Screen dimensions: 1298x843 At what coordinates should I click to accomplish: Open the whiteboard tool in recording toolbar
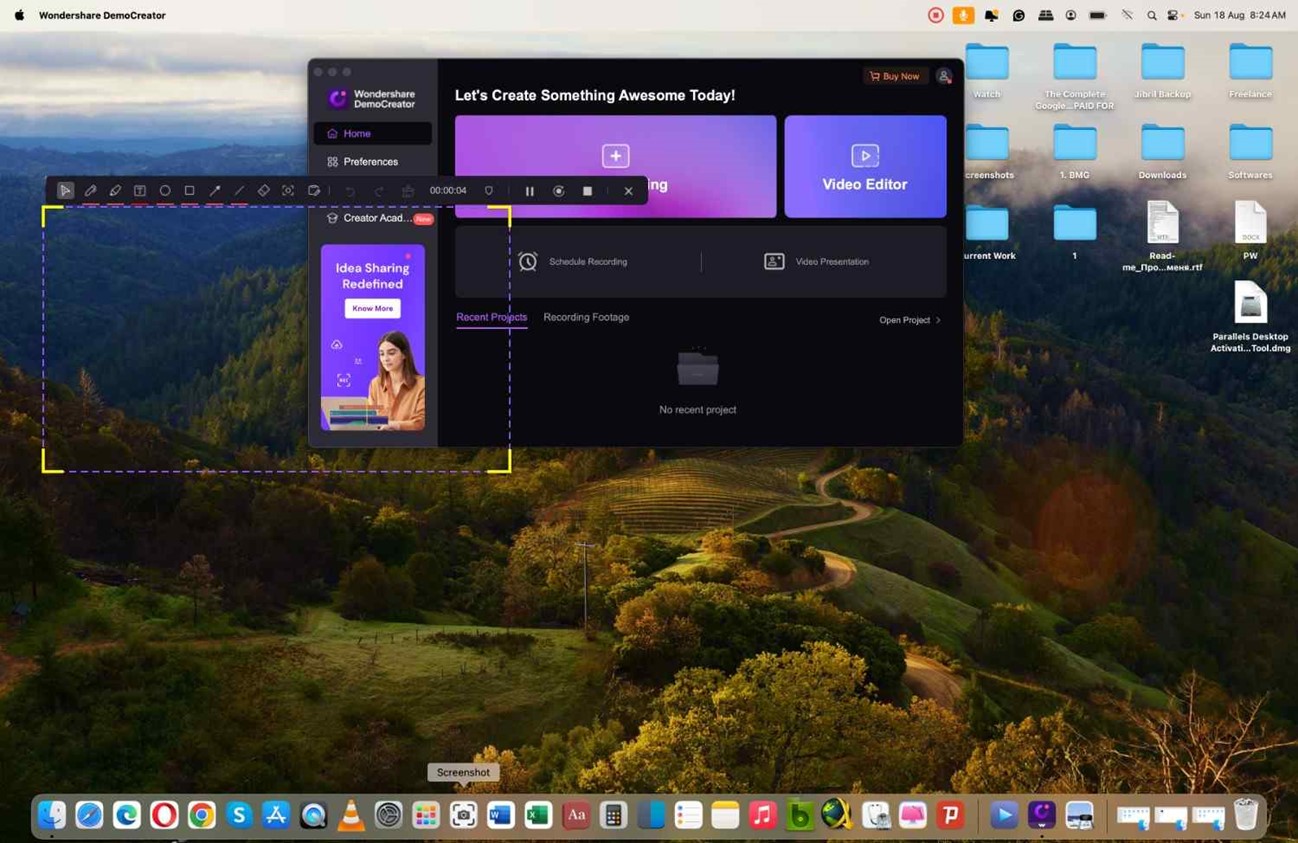[x=314, y=191]
